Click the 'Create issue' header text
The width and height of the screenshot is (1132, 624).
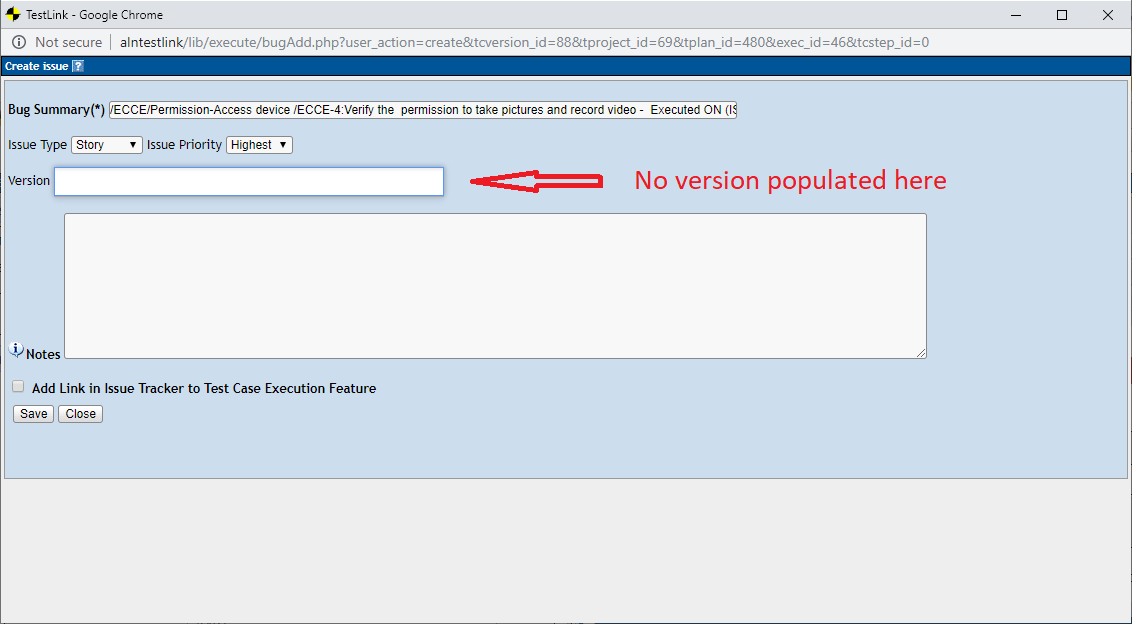[x=37, y=66]
